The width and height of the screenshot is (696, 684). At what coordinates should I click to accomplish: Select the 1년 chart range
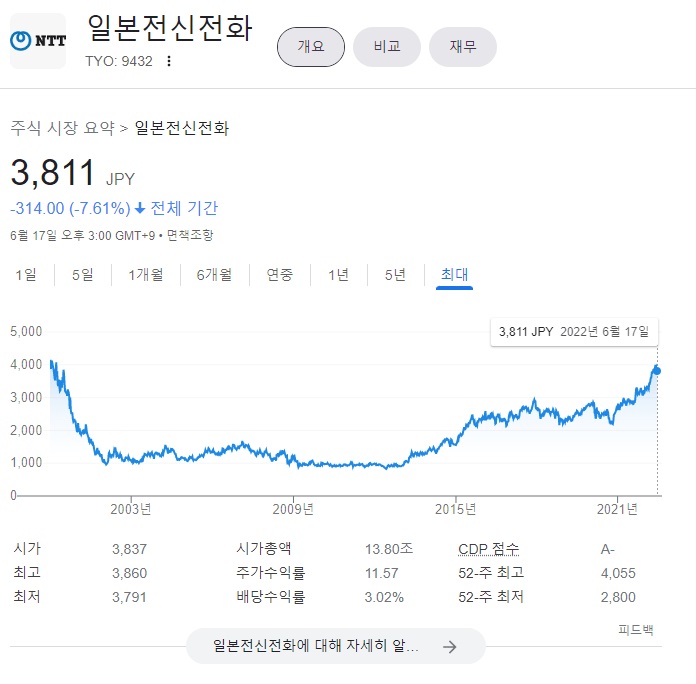click(x=339, y=275)
